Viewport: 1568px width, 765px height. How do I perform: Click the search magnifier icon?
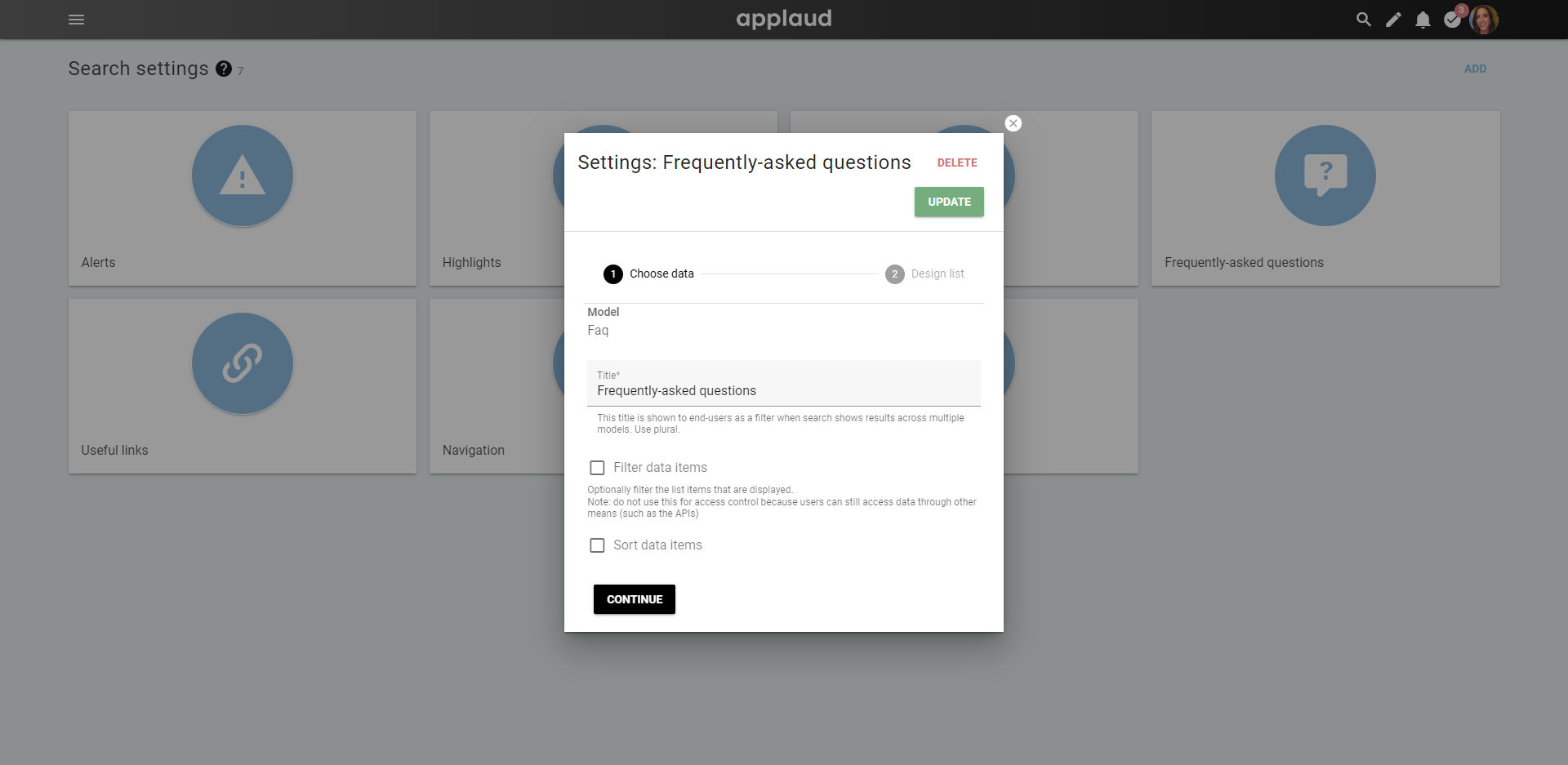1363,20
